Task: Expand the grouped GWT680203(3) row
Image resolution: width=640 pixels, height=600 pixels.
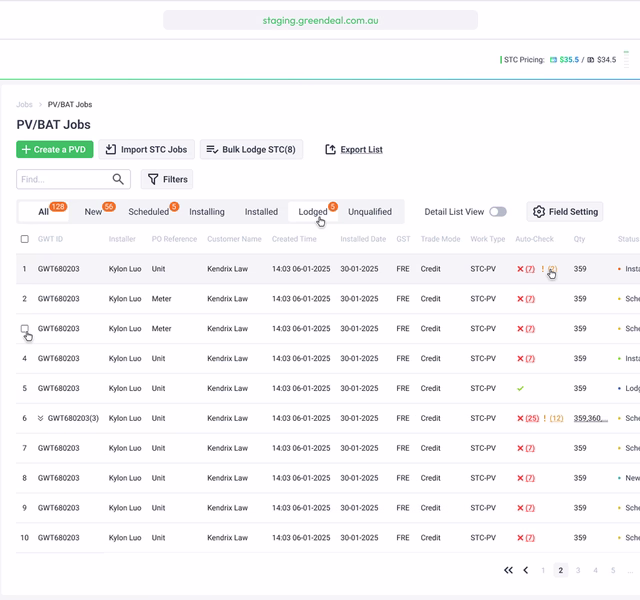Action: (x=41, y=419)
